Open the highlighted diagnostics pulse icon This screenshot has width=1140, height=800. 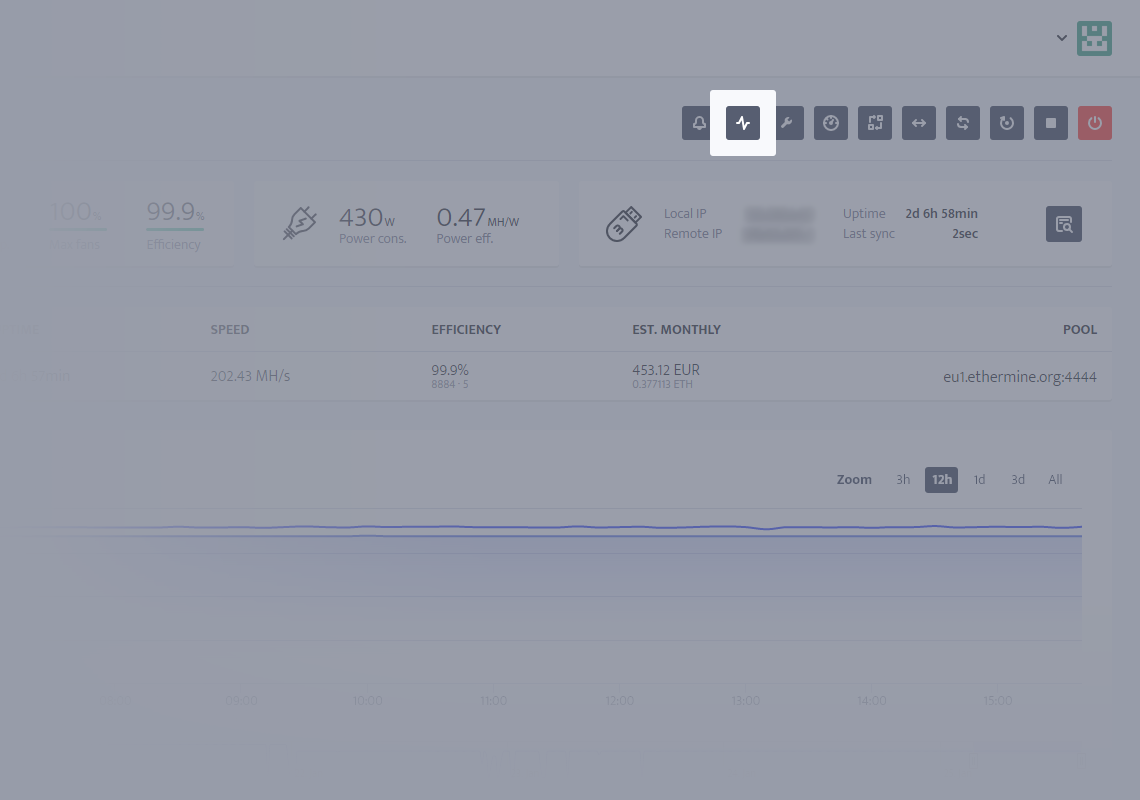click(x=743, y=123)
